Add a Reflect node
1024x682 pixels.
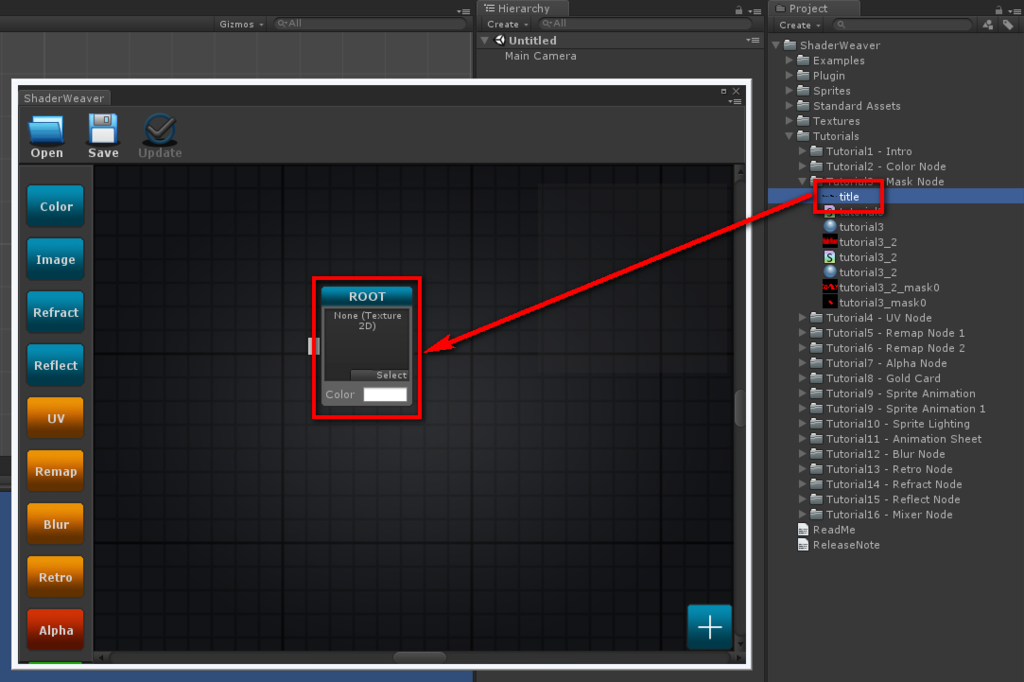(56, 365)
